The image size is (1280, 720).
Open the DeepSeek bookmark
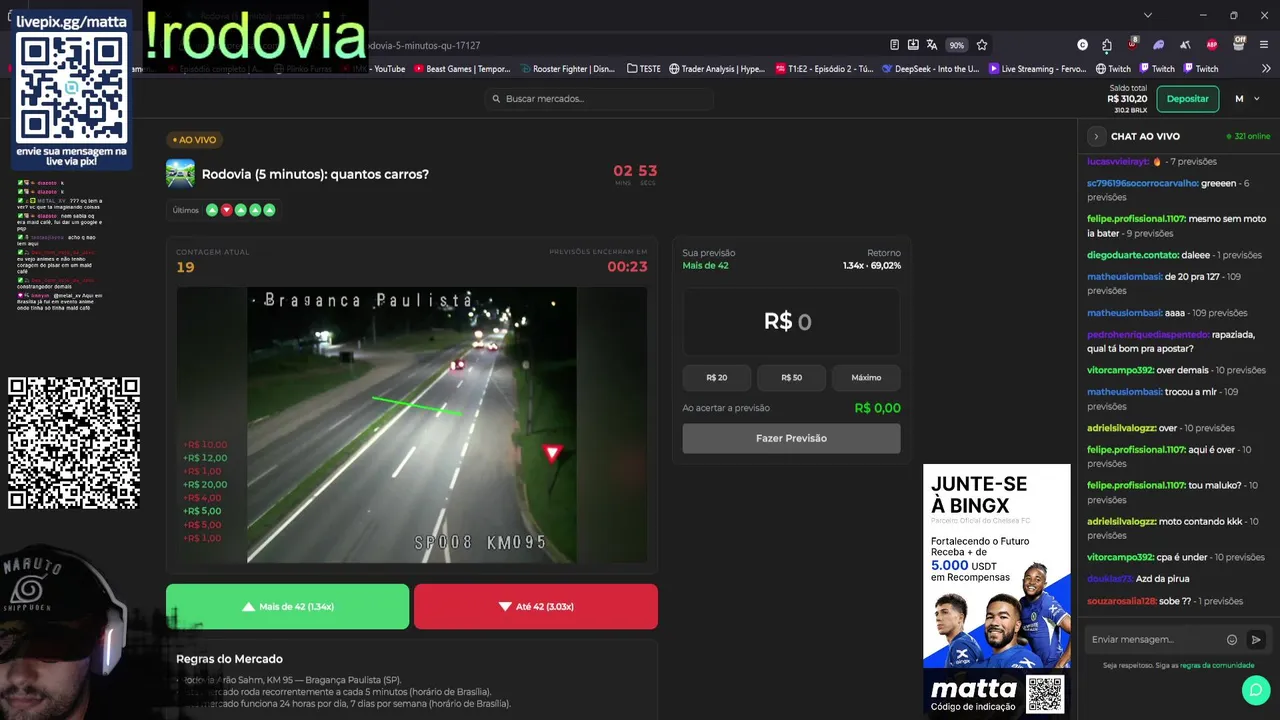(931, 69)
